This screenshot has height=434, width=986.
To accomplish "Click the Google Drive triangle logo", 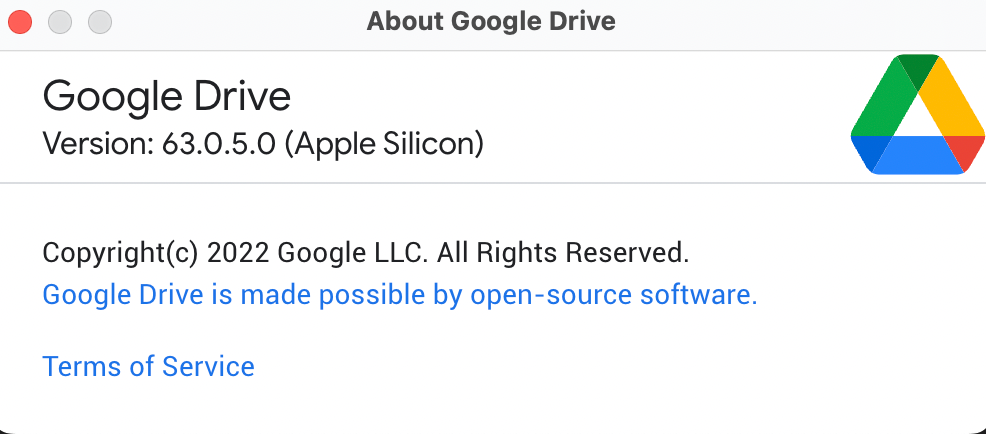I will 918,114.
